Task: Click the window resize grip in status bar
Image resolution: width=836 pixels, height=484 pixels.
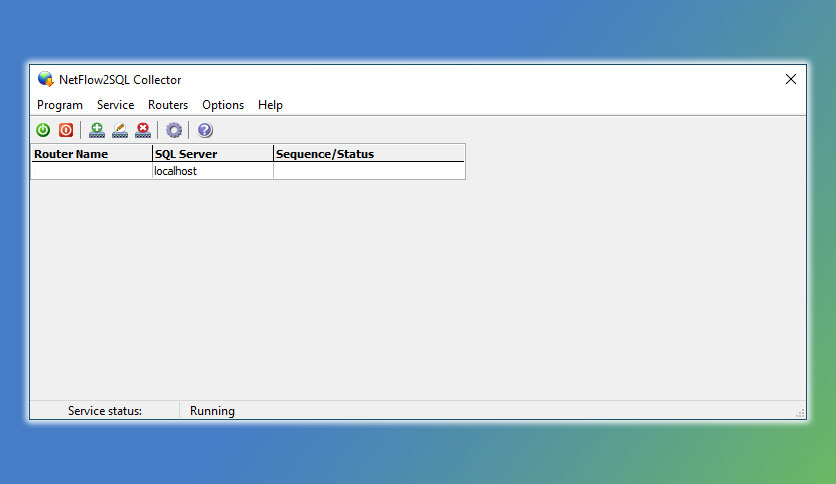Action: pyautogui.click(x=800, y=414)
